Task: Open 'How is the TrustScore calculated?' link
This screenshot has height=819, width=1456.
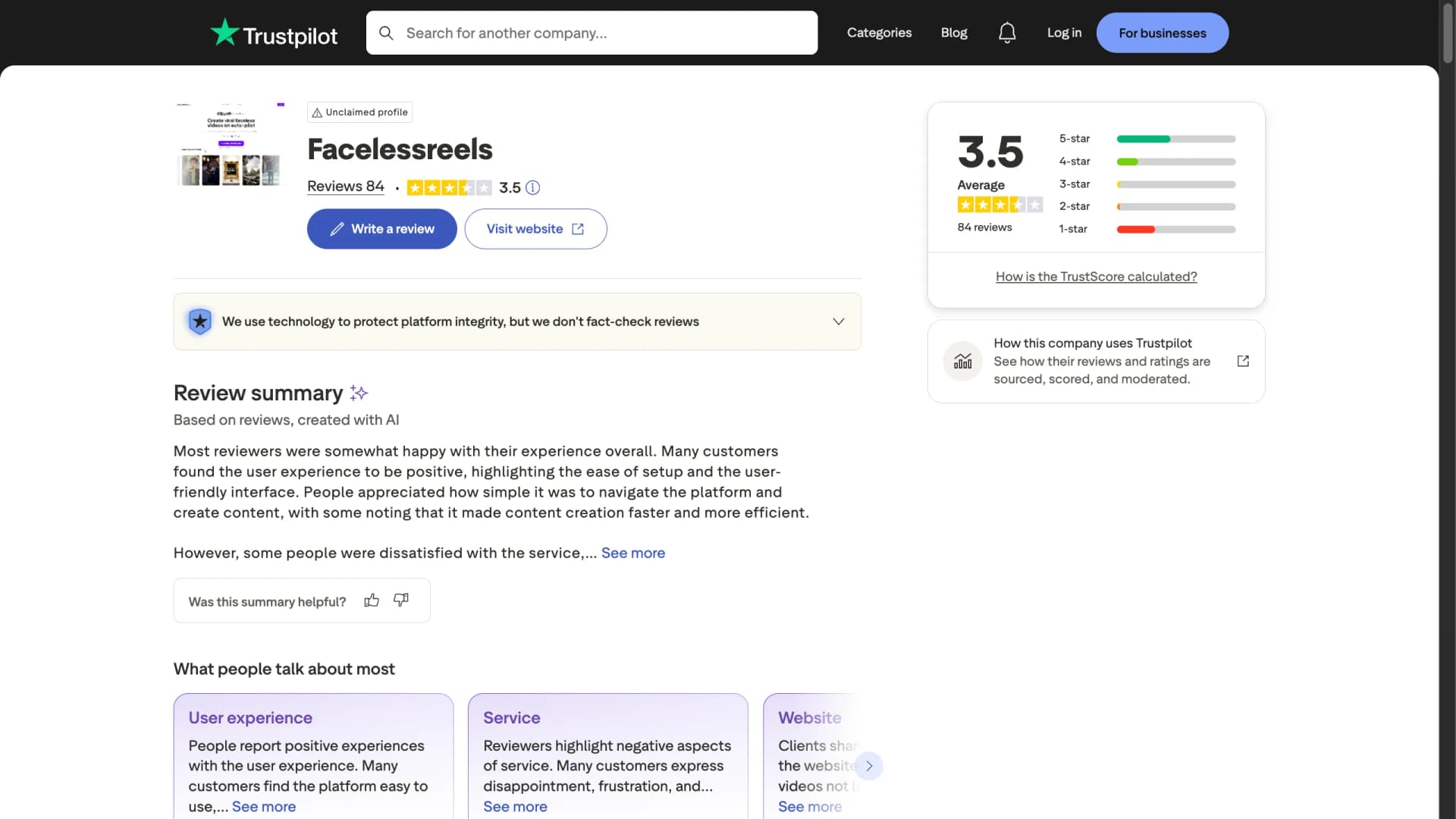Action: click(x=1096, y=276)
